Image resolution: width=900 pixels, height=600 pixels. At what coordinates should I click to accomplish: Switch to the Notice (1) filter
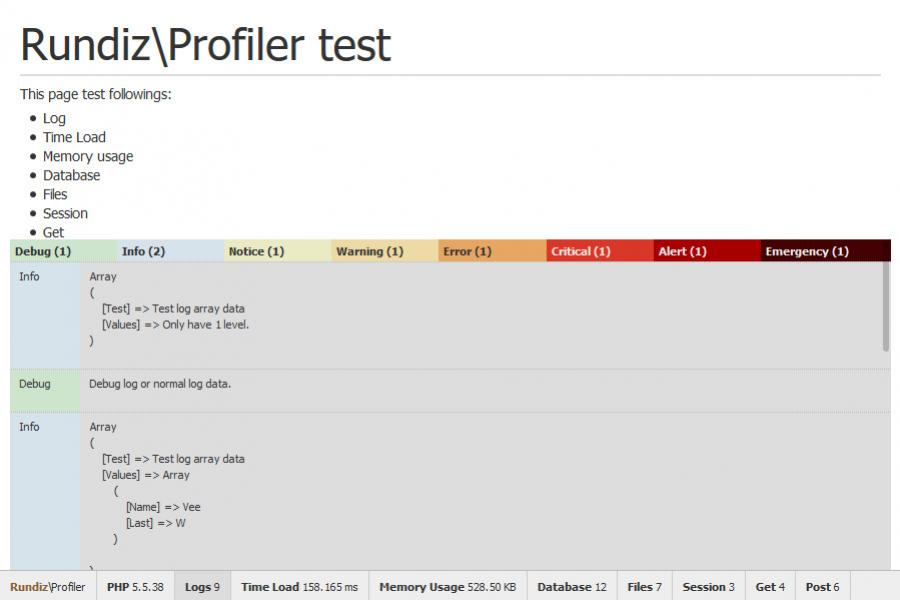[x=256, y=251]
